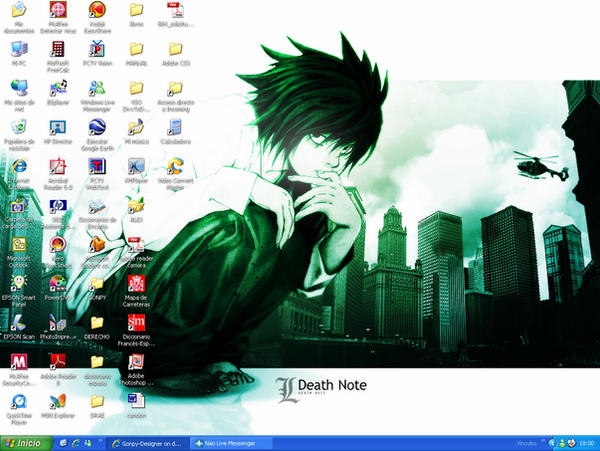
Task: Open the Mapa de Carreteras shortcut
Action: [137, 291]
